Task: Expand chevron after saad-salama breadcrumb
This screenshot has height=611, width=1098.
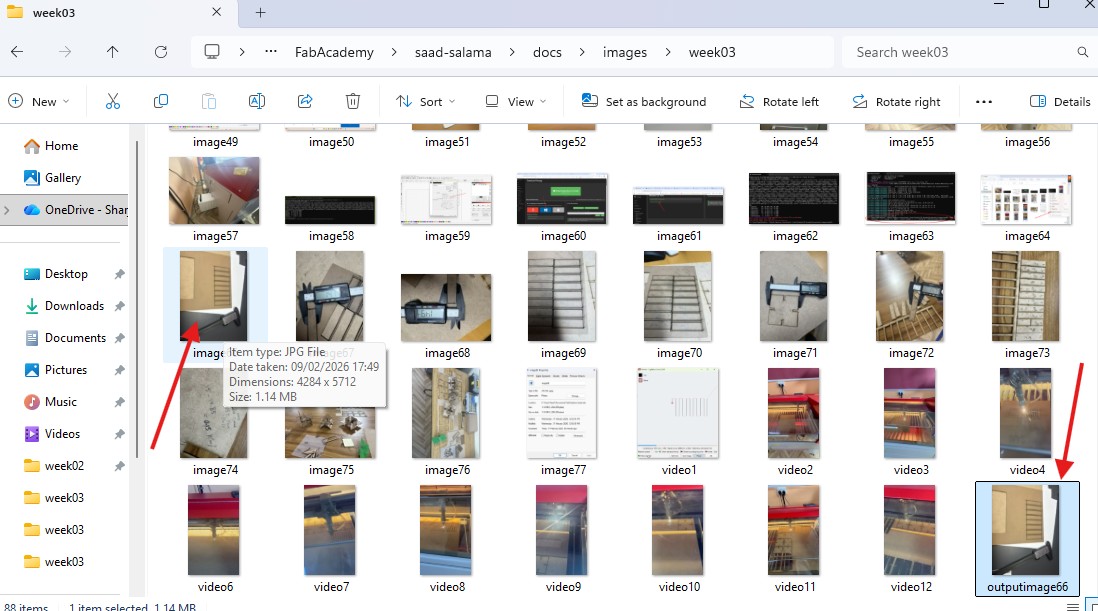Action: [x=512, y=52]
